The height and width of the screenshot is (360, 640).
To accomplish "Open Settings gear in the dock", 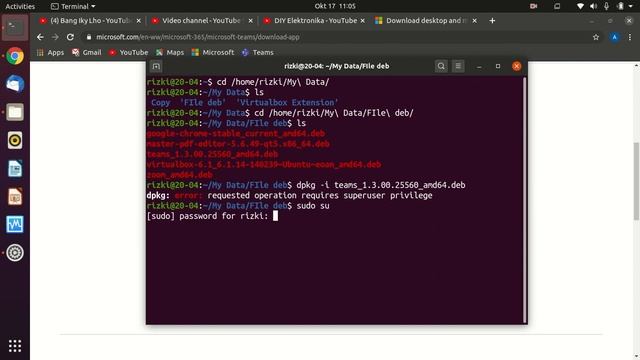I will point(15,253).
